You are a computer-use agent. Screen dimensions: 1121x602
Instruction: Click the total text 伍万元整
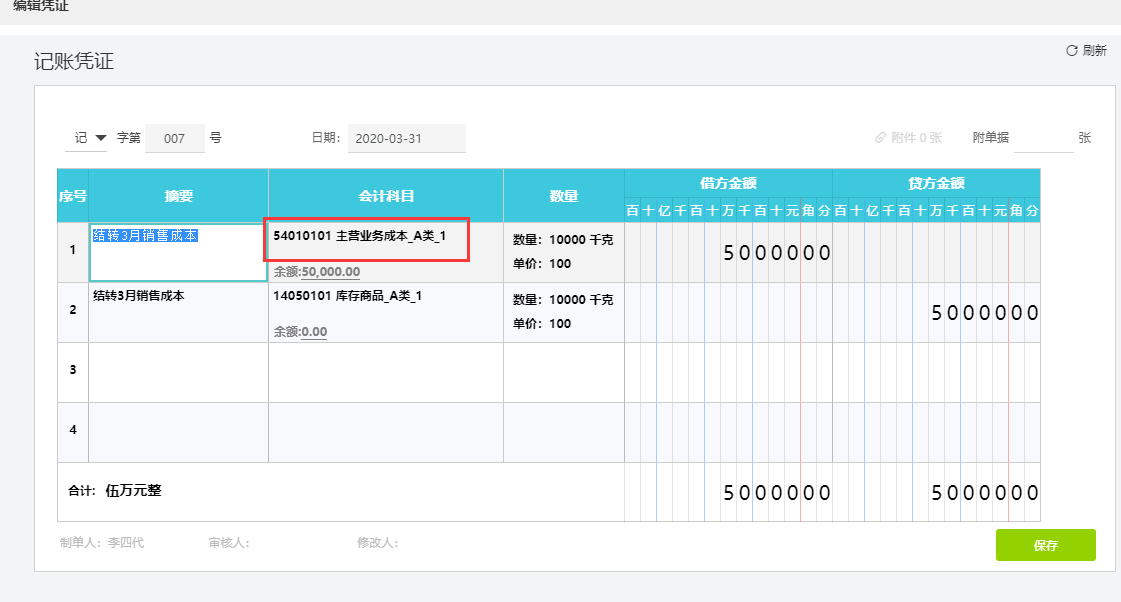click(134, 490)
